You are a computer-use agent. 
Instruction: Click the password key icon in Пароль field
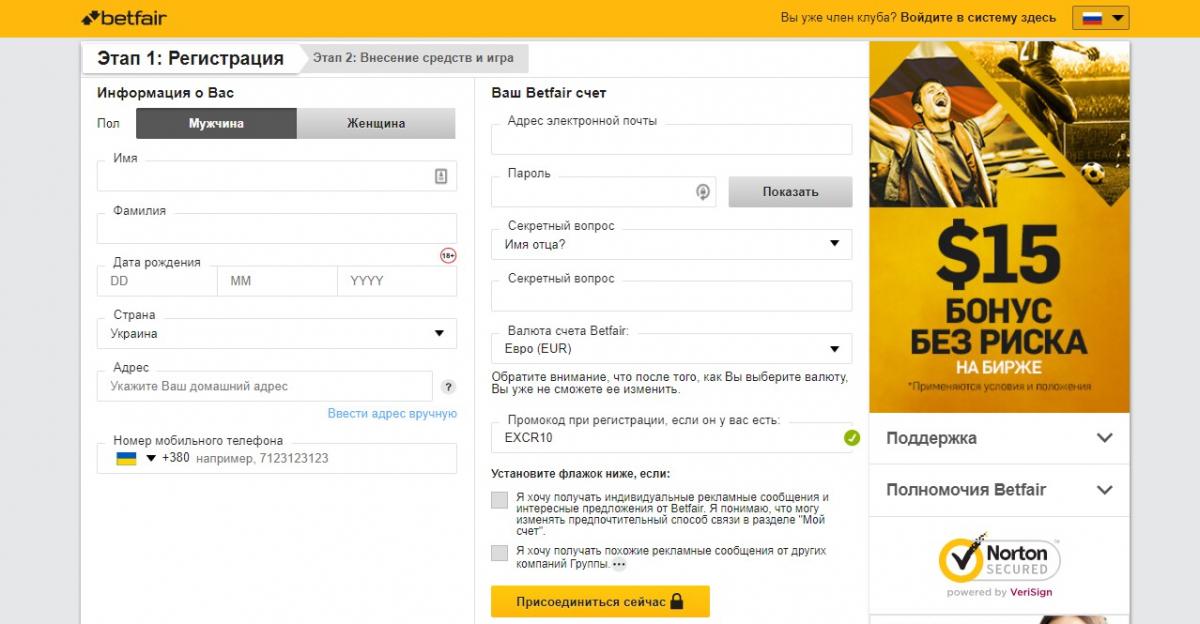(702, 192)
